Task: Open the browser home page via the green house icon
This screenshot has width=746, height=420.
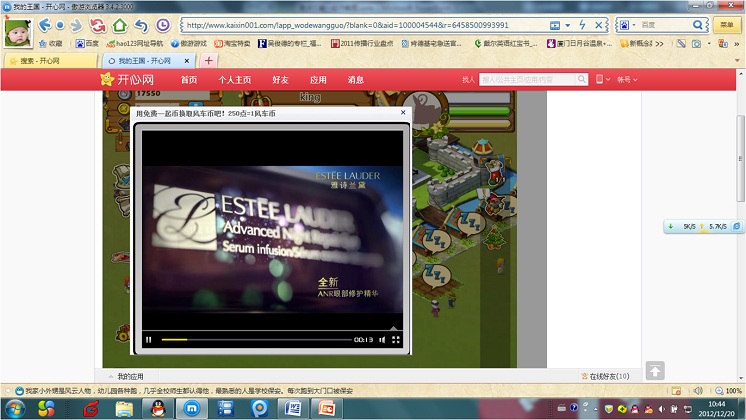Action: (x=119, y=25)
